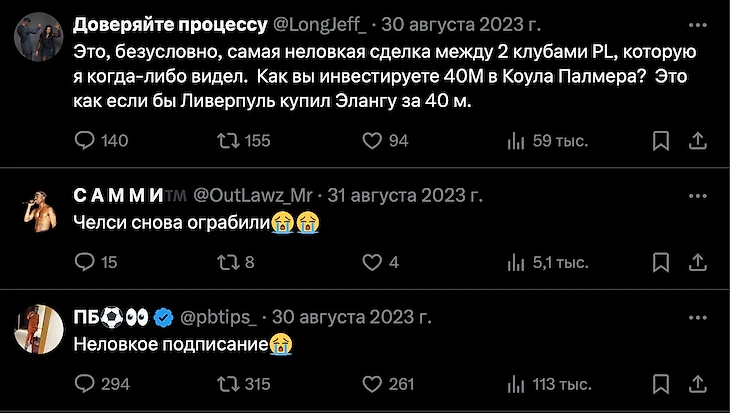Open view stats showing 5,1 тыс.

[x=516, y=262]
